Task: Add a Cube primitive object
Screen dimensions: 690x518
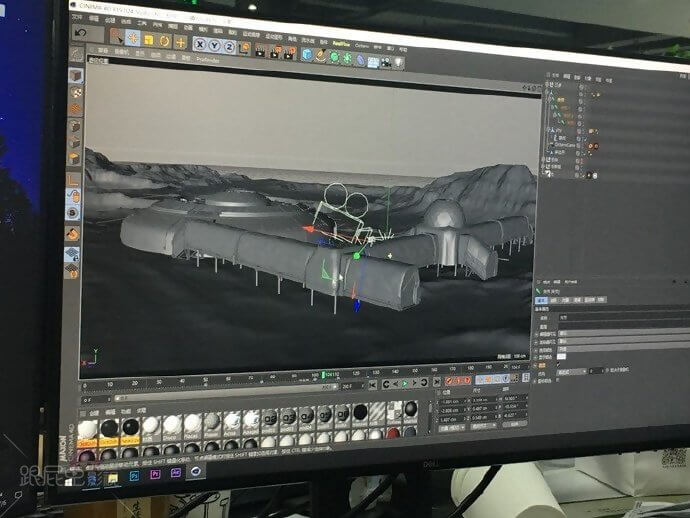Action: tap(307, 53)
